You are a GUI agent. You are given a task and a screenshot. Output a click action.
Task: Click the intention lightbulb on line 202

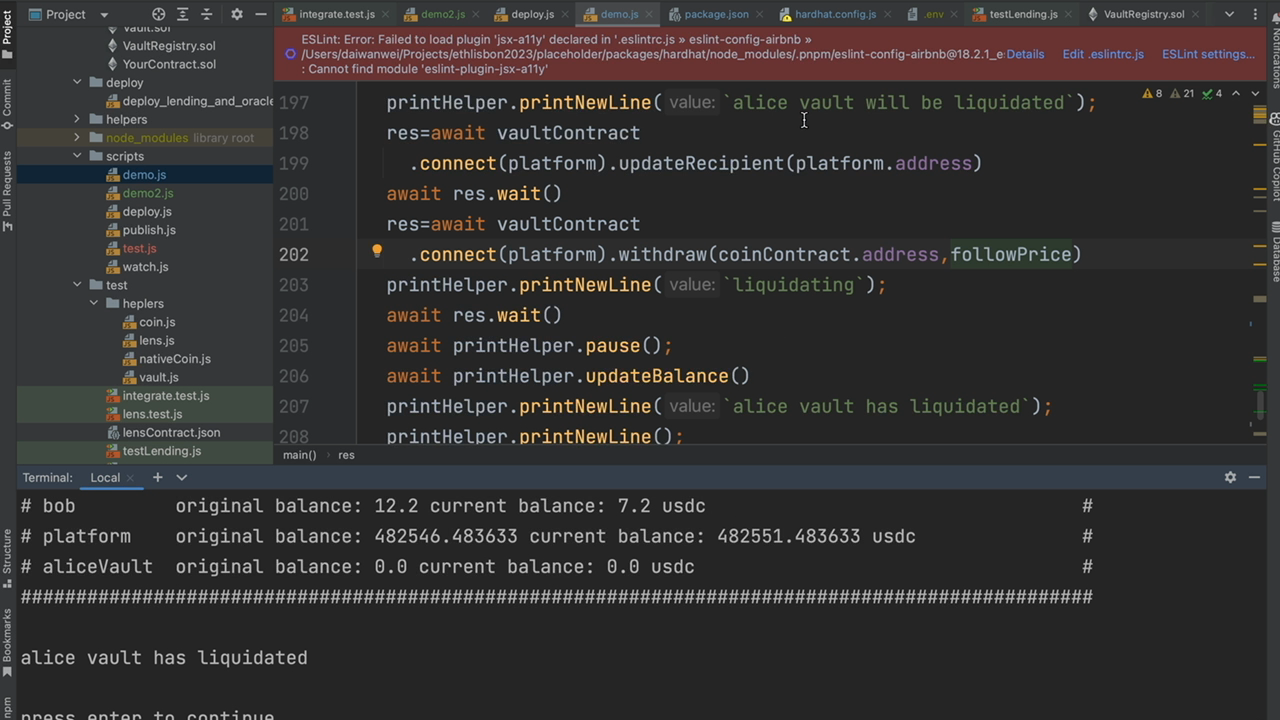[x=377, y=252]
